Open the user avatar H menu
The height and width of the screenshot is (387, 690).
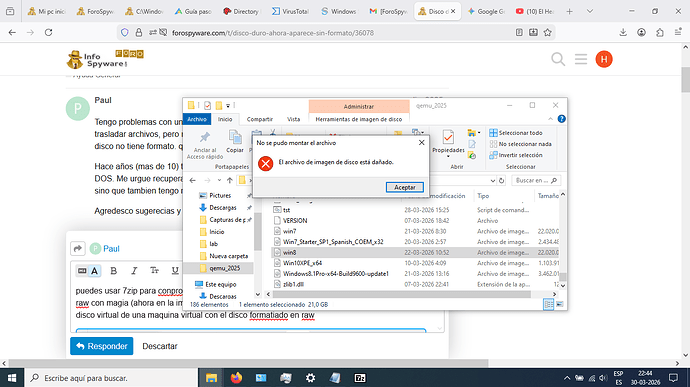point(604,59)
